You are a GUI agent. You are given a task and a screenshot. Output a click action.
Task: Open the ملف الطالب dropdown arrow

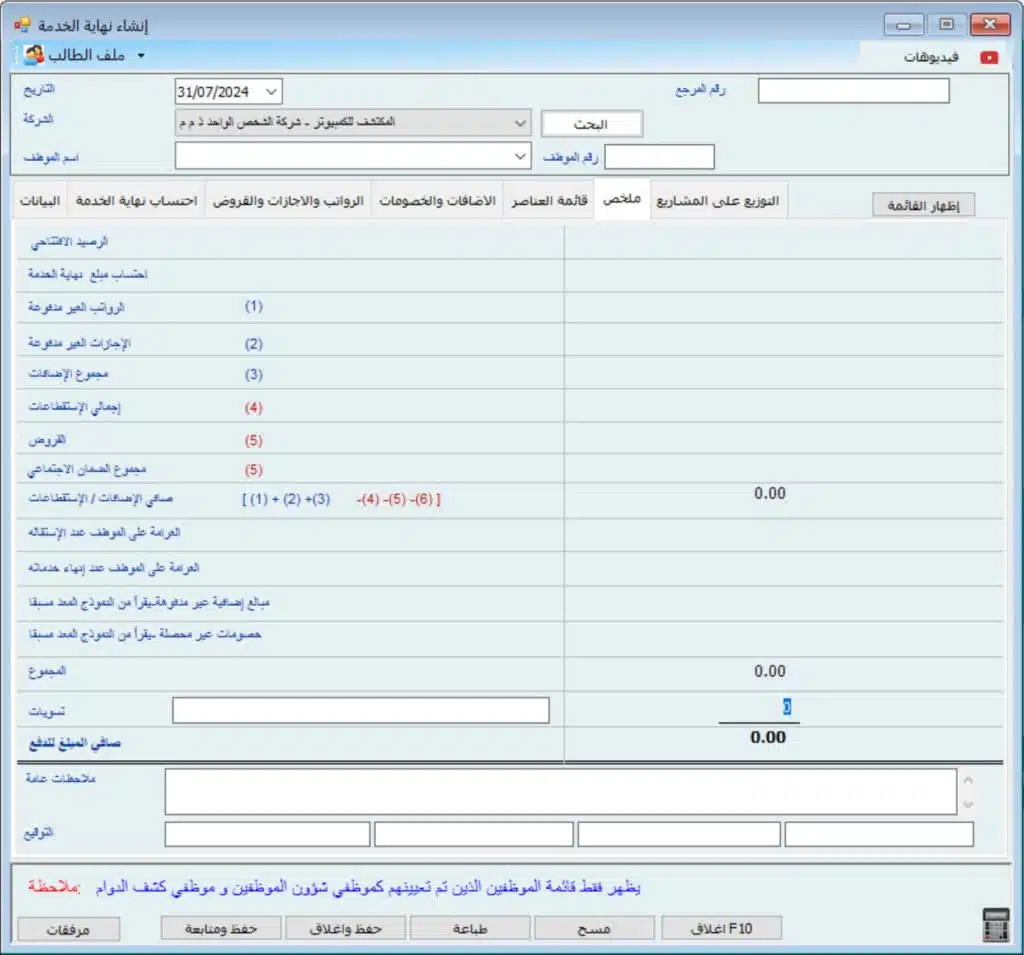(141, 55)
